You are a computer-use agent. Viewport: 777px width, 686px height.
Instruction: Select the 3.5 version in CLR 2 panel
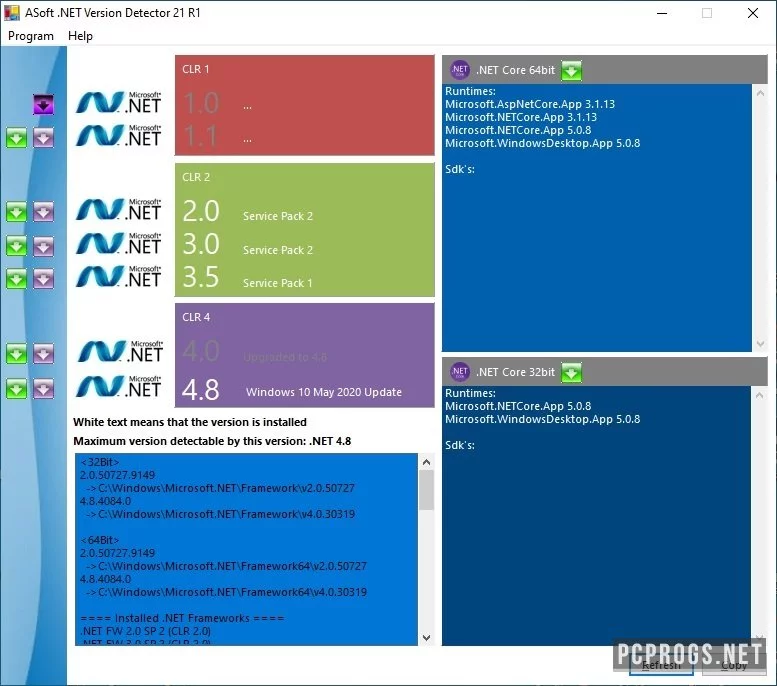[201, 278]
